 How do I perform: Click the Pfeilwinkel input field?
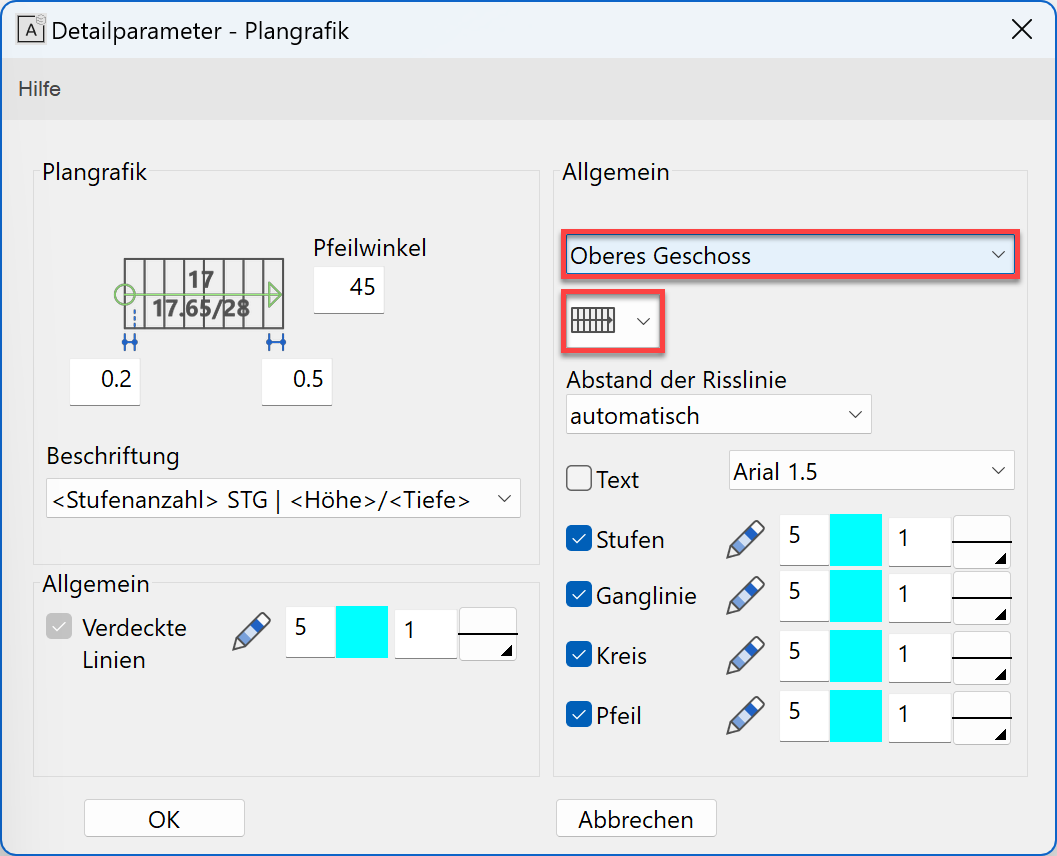(349, 288)
